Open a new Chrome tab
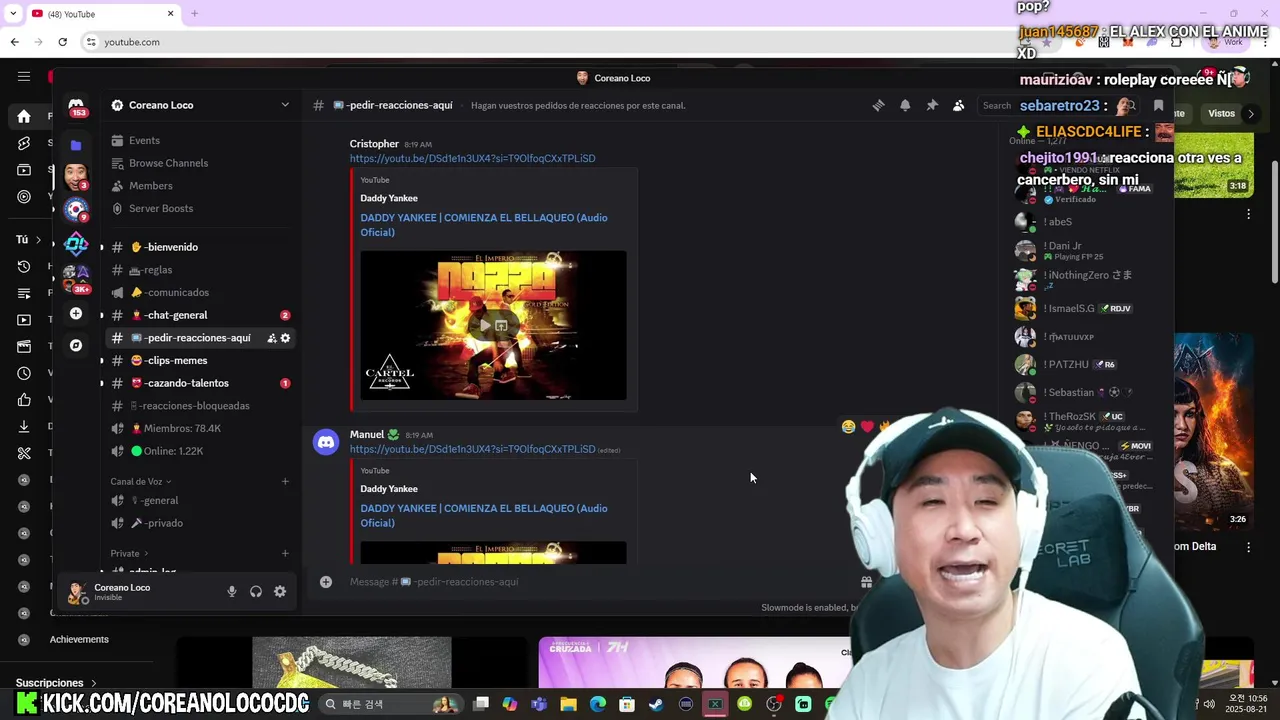Image resolution: width=1280 pixels, height=720 pixels. [x=194, y=14]
